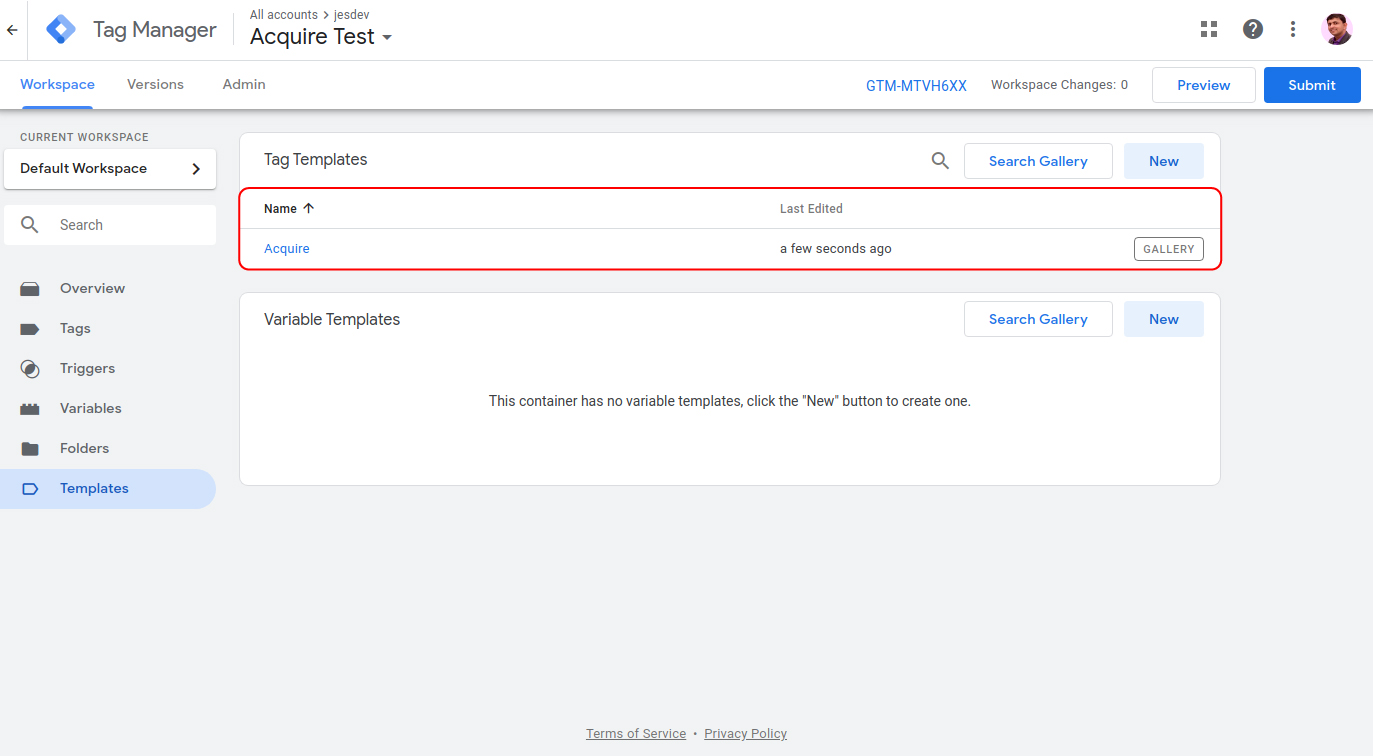Expand the Acquire Test container dropdown

pyautogui.click(x=387, y=38)
